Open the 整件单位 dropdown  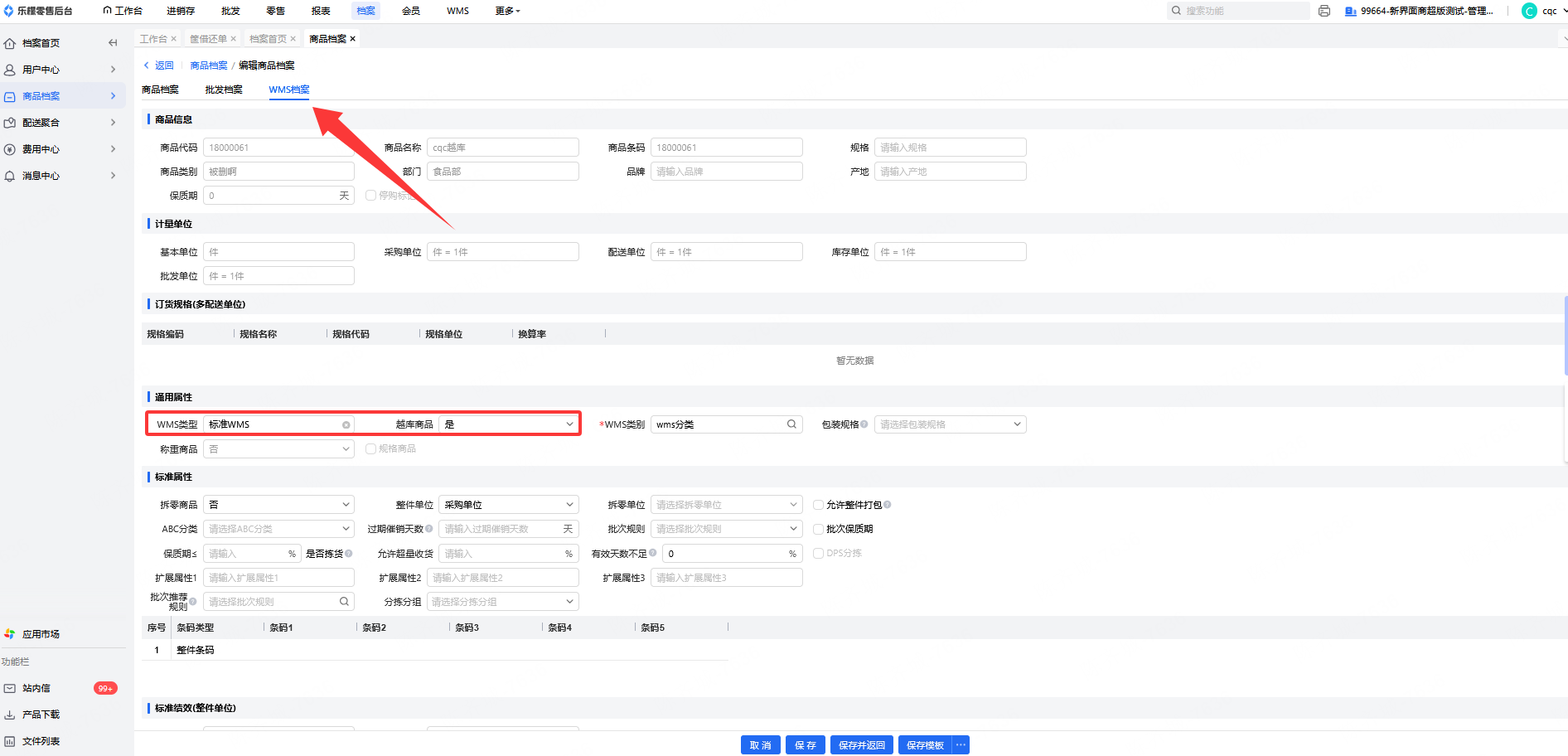(509, 505)
